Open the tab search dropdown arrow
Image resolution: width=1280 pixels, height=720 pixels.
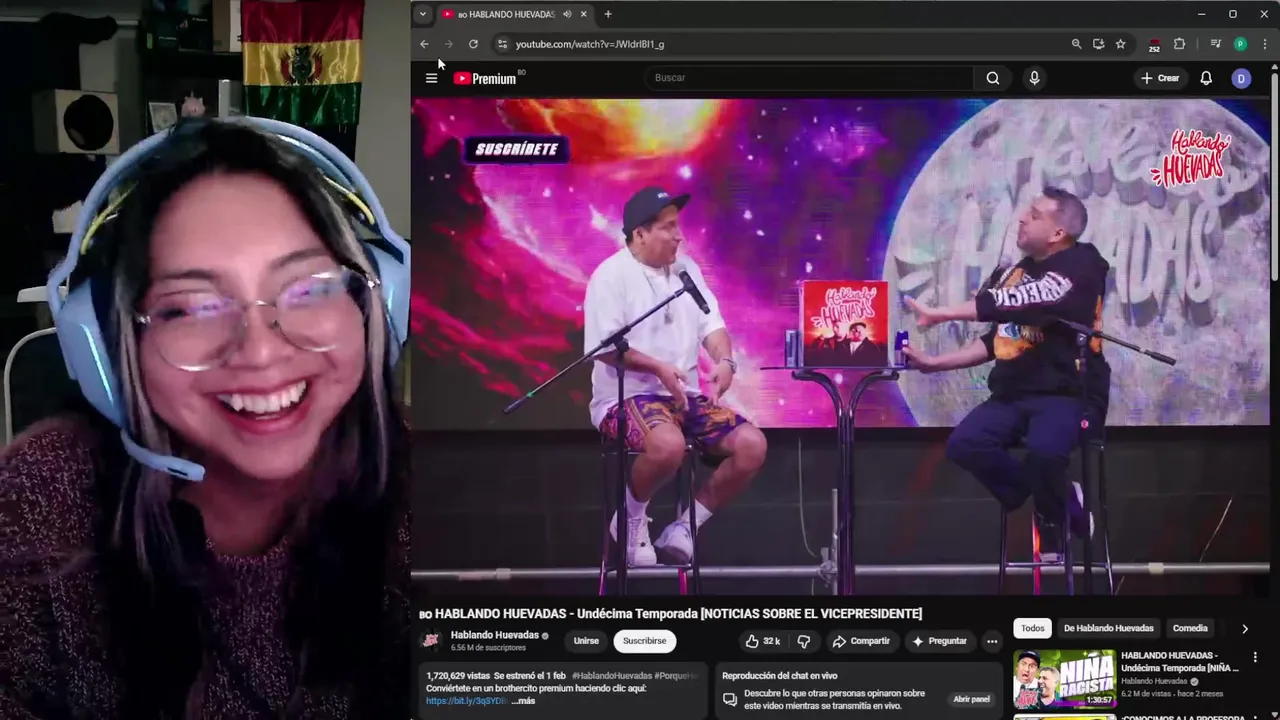tap(423, 14)
